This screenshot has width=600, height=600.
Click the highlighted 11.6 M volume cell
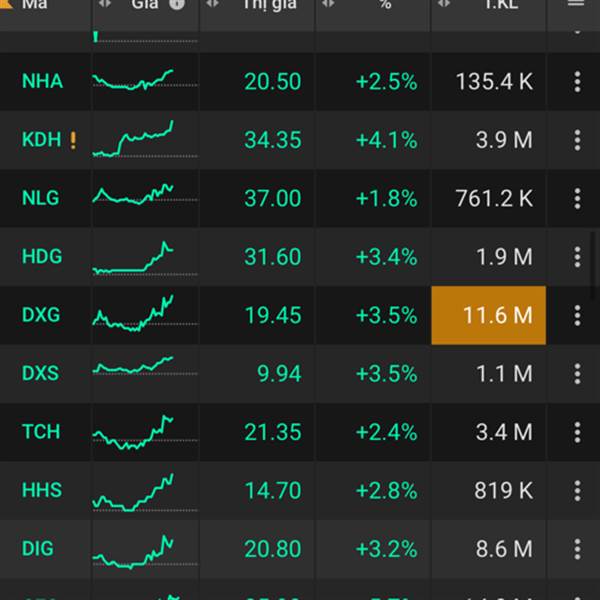coord(489,315)
